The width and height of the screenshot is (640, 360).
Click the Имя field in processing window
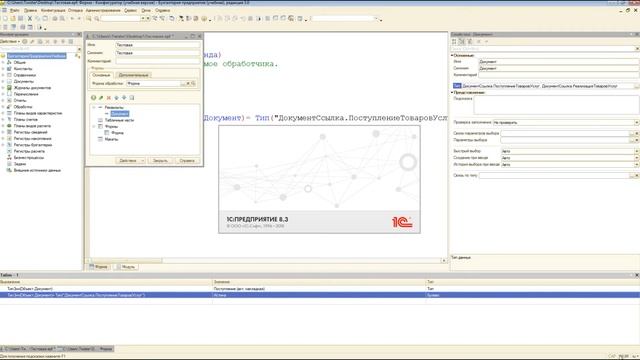(158, 45)
